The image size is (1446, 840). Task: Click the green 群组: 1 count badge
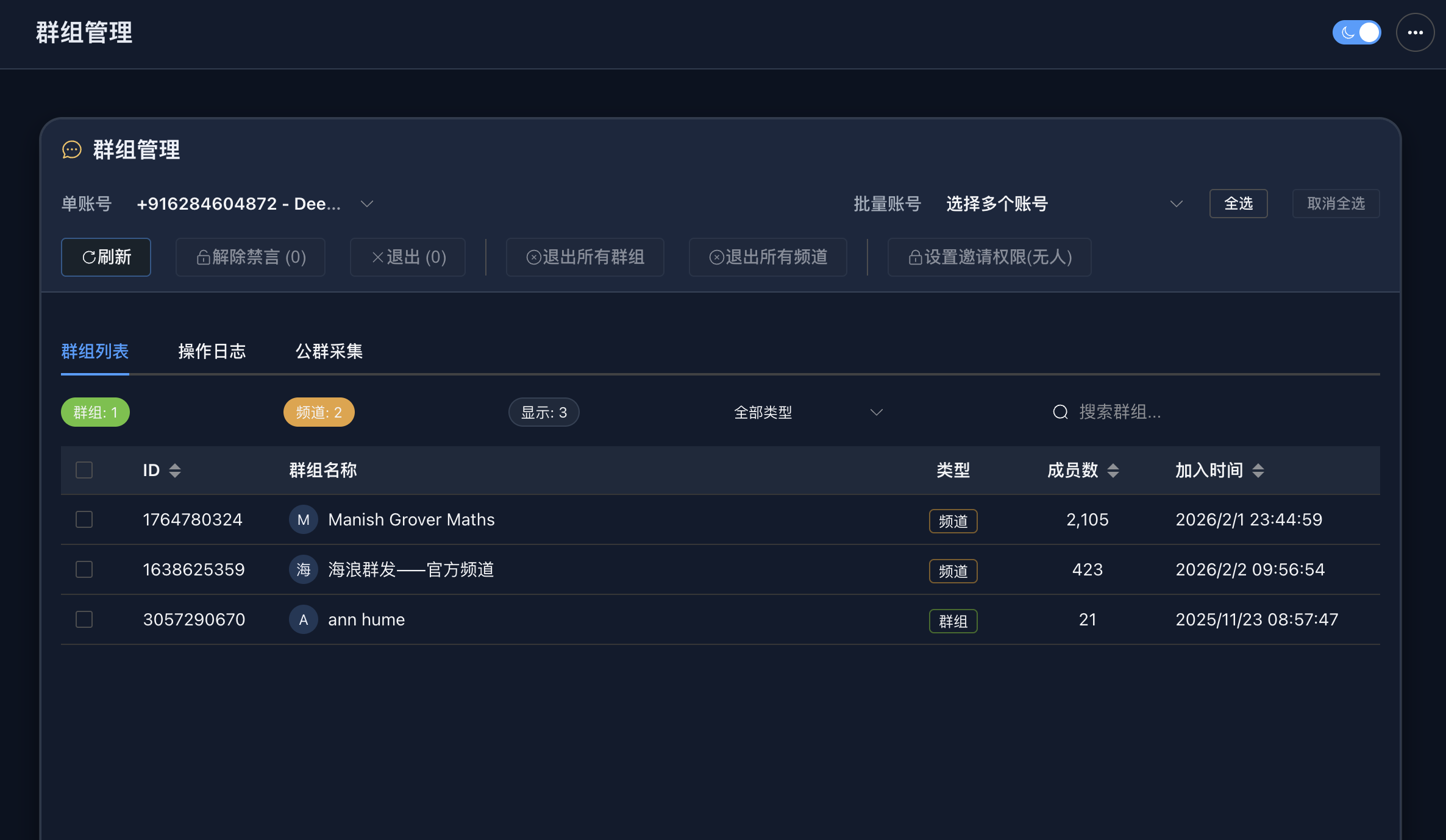95,412
